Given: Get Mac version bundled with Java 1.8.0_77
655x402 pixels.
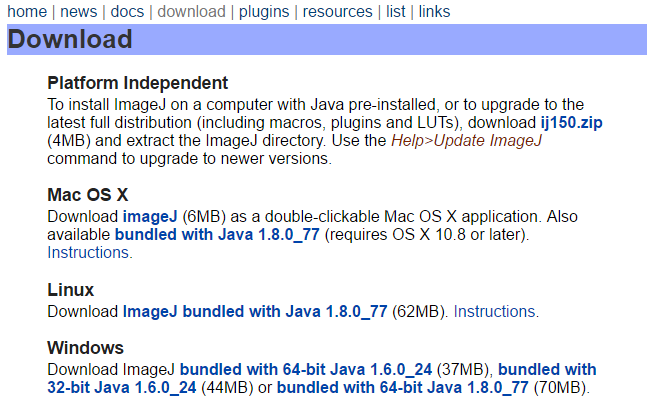Looking at the screenshot, I should [x=217, y=235].
